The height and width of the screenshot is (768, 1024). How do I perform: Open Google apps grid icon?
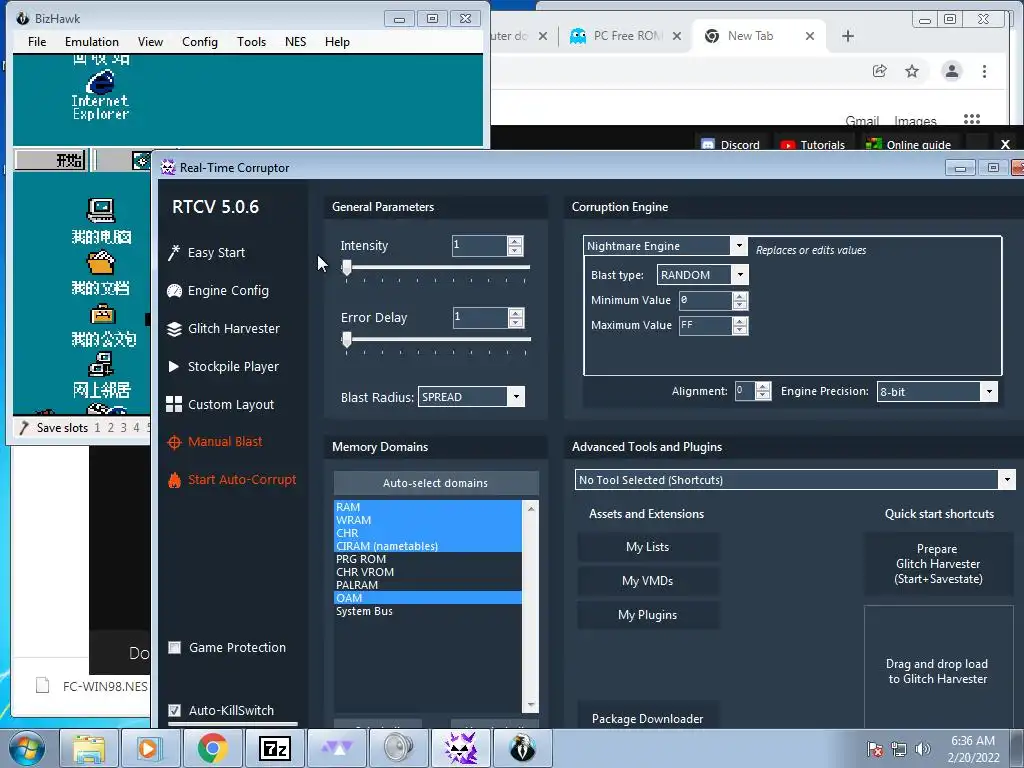click(972, 119)
